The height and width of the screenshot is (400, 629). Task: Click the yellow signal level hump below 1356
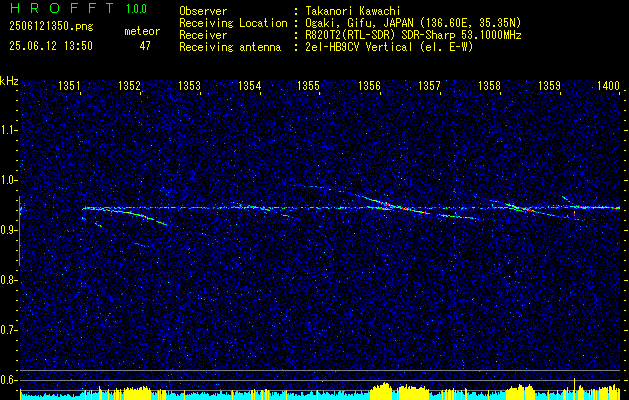[x=381, y=390]
